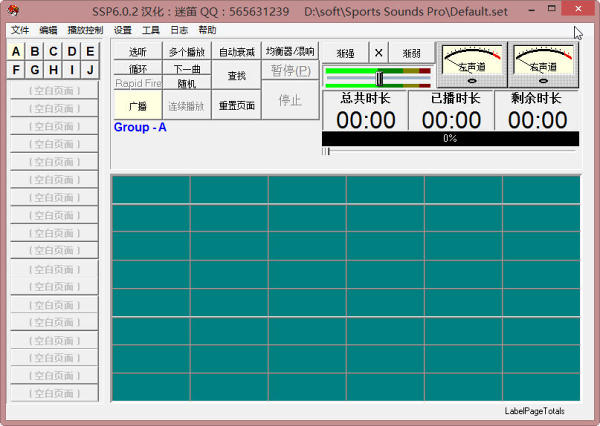
Task: Select group E tab
Action: coord(90,52)
